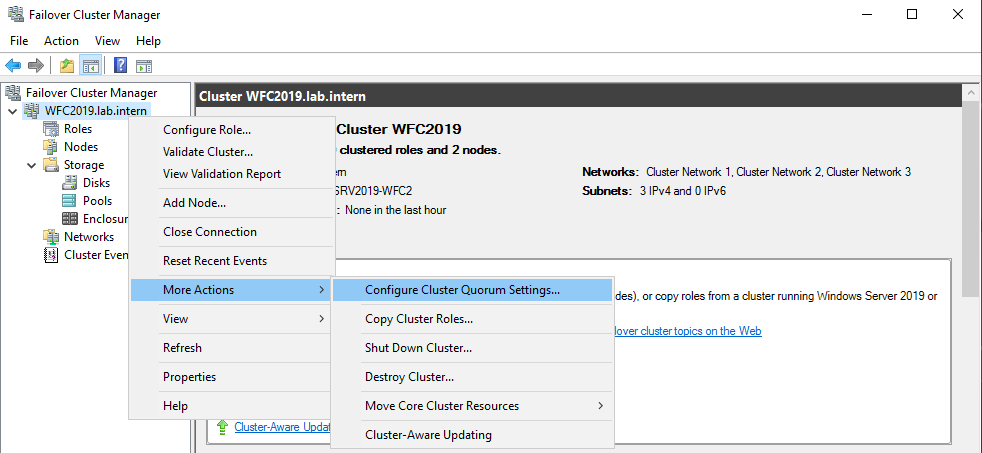Select the Roles node in tree
This screenshot has width=982, height=453.
click(x=77, y=129)
